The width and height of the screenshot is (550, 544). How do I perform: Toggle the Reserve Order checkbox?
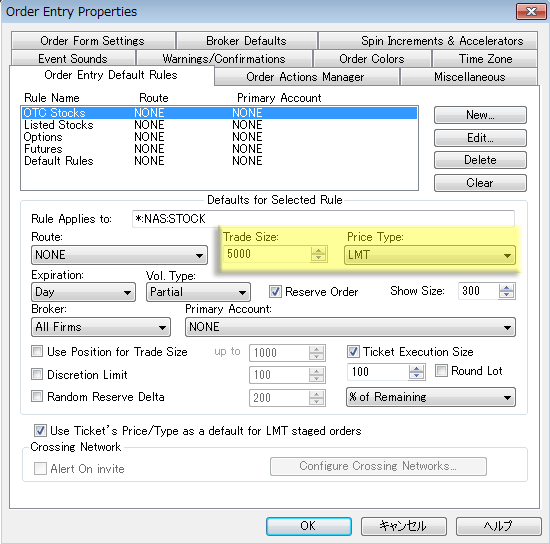coord(275,291)
